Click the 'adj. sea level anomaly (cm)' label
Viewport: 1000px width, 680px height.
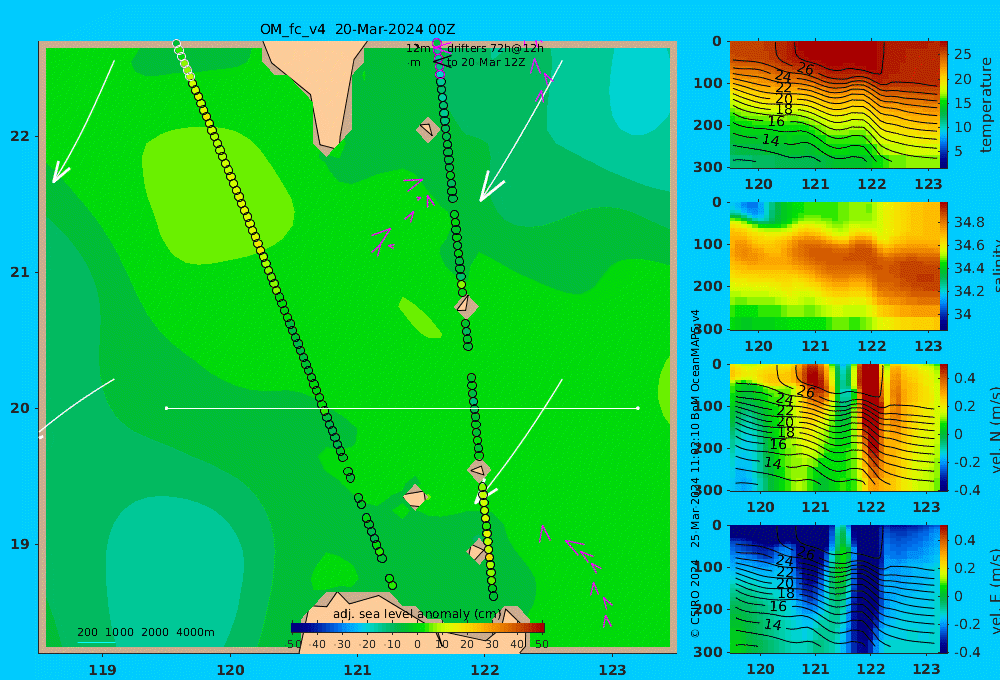(x=417, y=614)
